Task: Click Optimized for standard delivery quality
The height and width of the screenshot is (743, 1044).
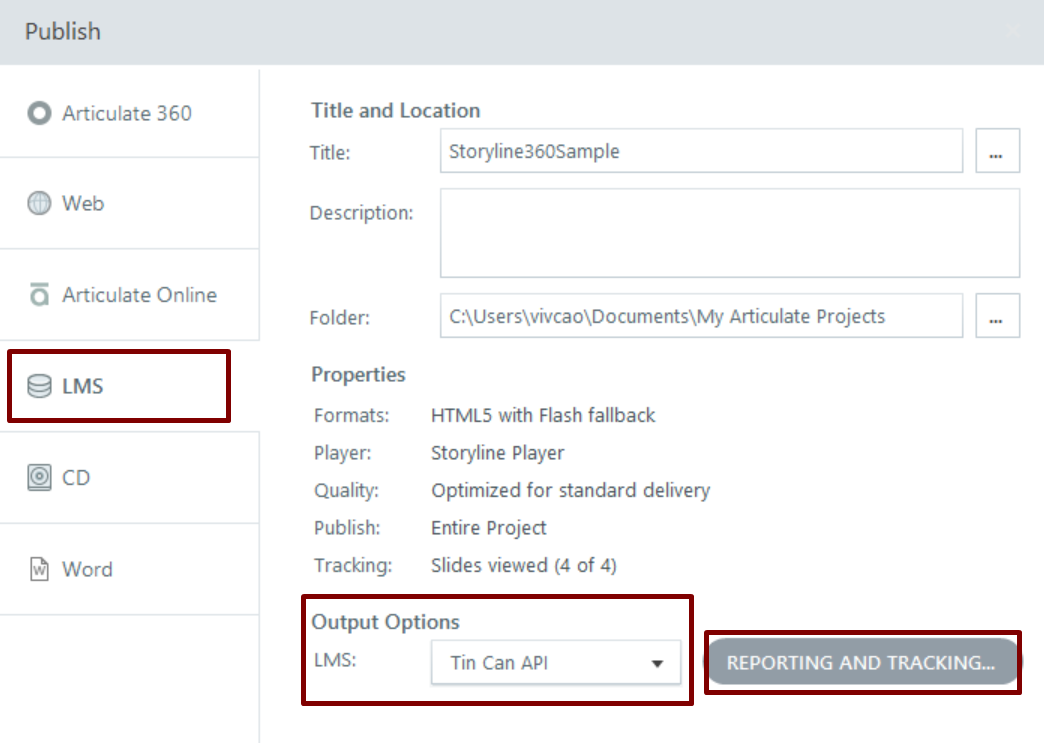Action: pyautogui.click(x=571, y=491)
